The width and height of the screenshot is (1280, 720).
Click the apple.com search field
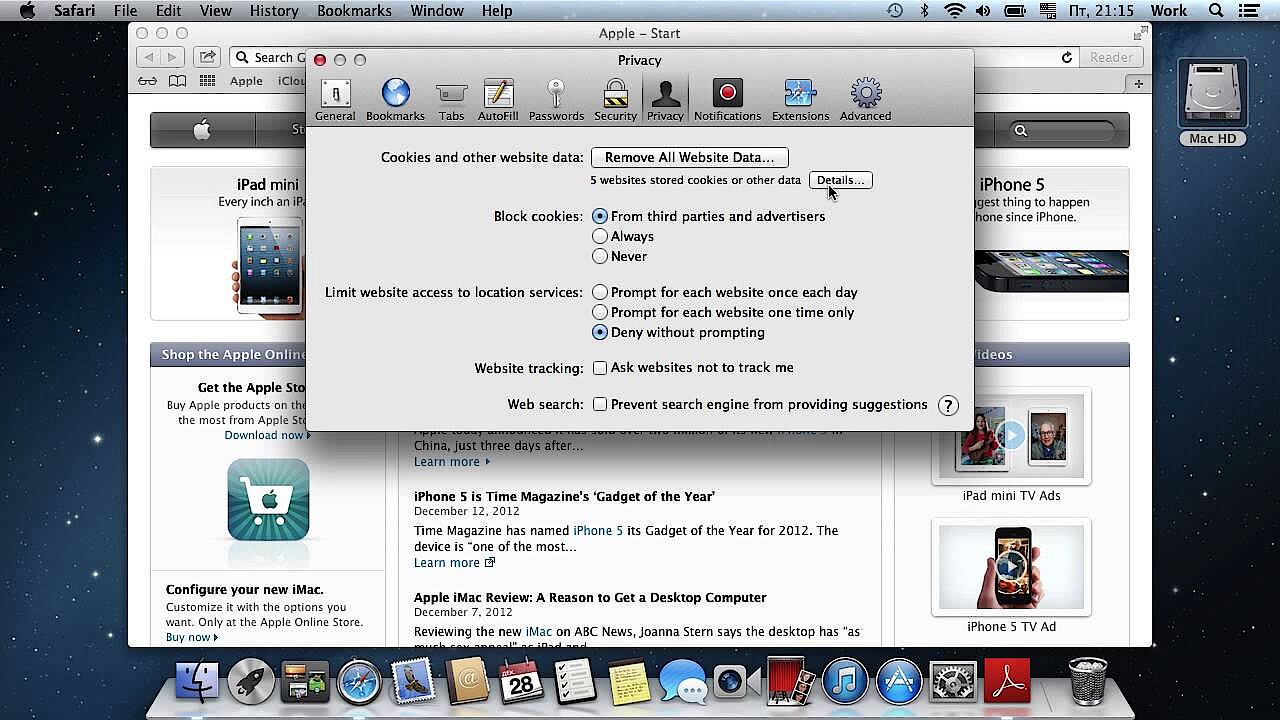[1061, 131]
